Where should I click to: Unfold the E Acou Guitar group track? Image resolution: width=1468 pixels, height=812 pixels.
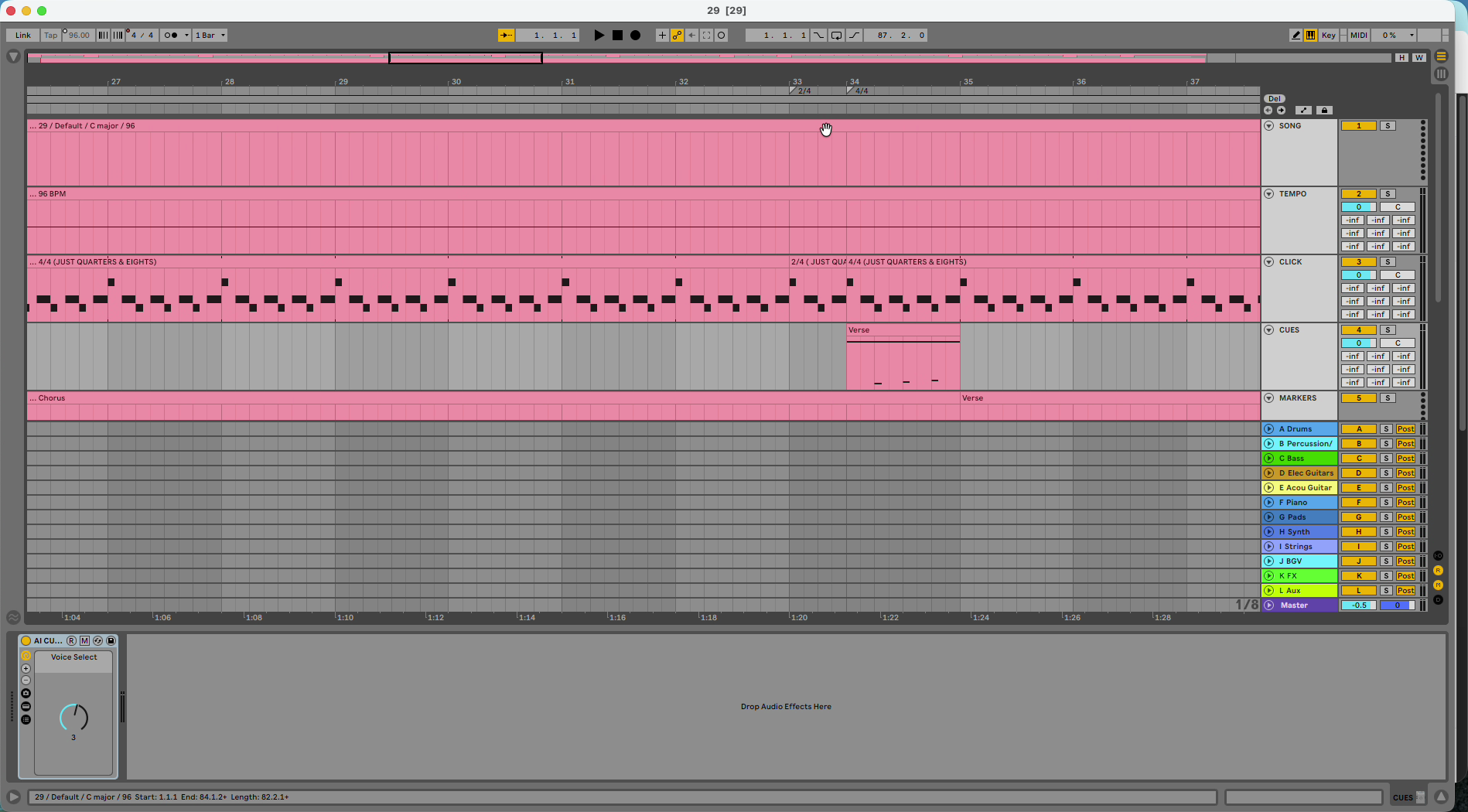pyautogui.click(x=1269, y=488)
